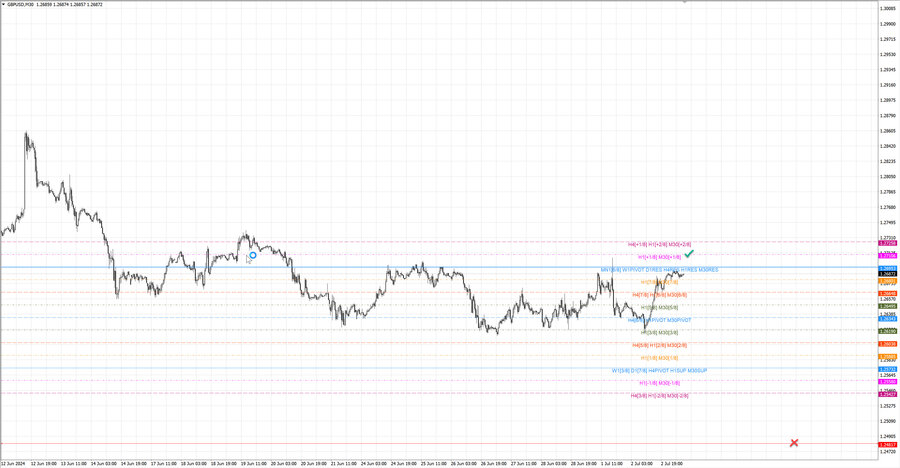
Task: Click the 1.24720 price scale value
Action: 888,452
